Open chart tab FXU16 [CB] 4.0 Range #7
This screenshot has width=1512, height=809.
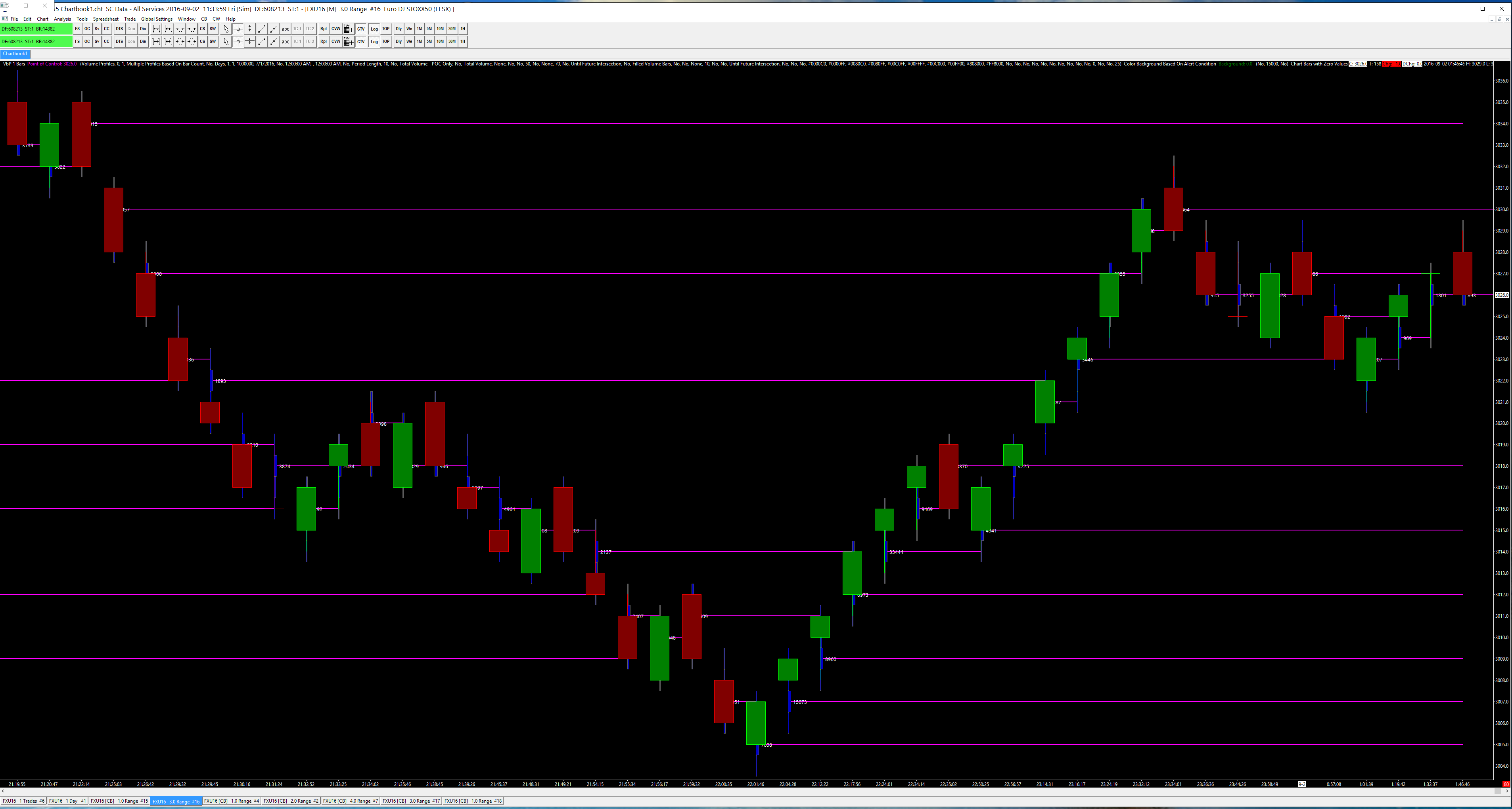point(351,801)
